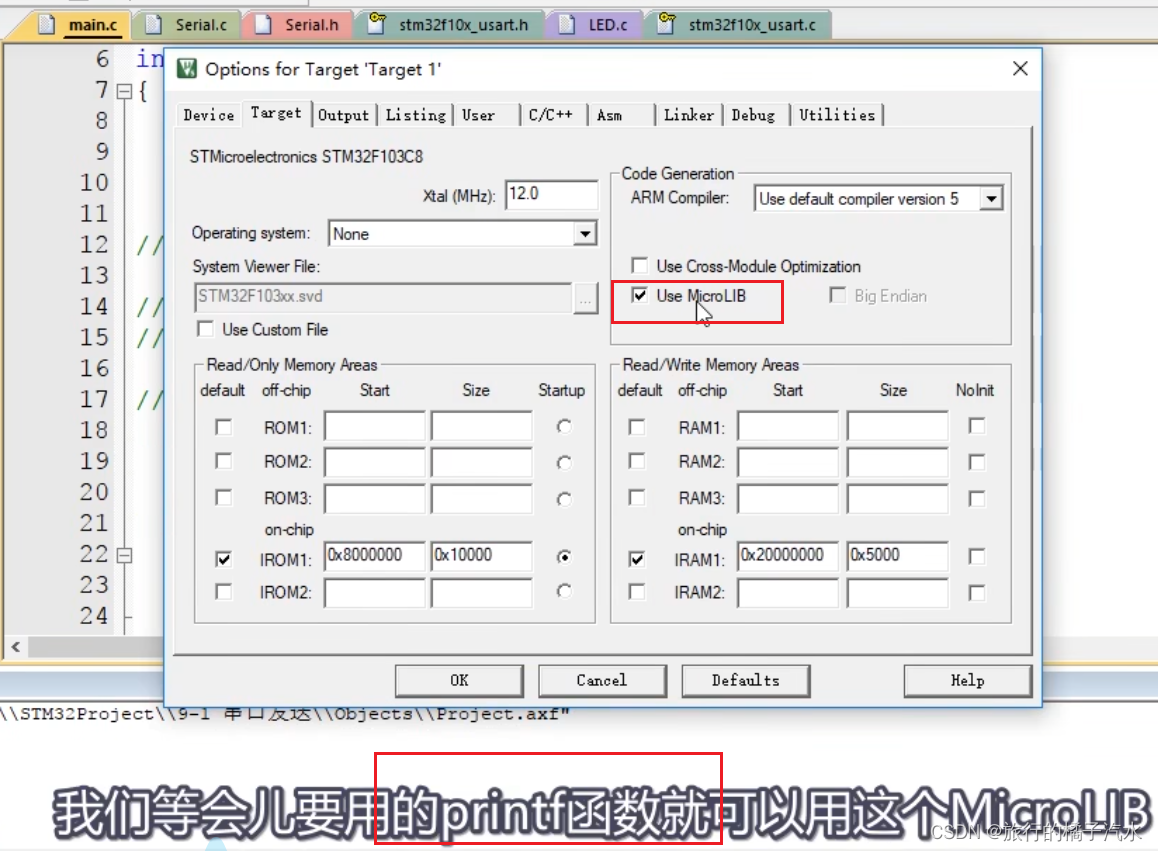Collapse the code fold at line 7

pos(125,92)
